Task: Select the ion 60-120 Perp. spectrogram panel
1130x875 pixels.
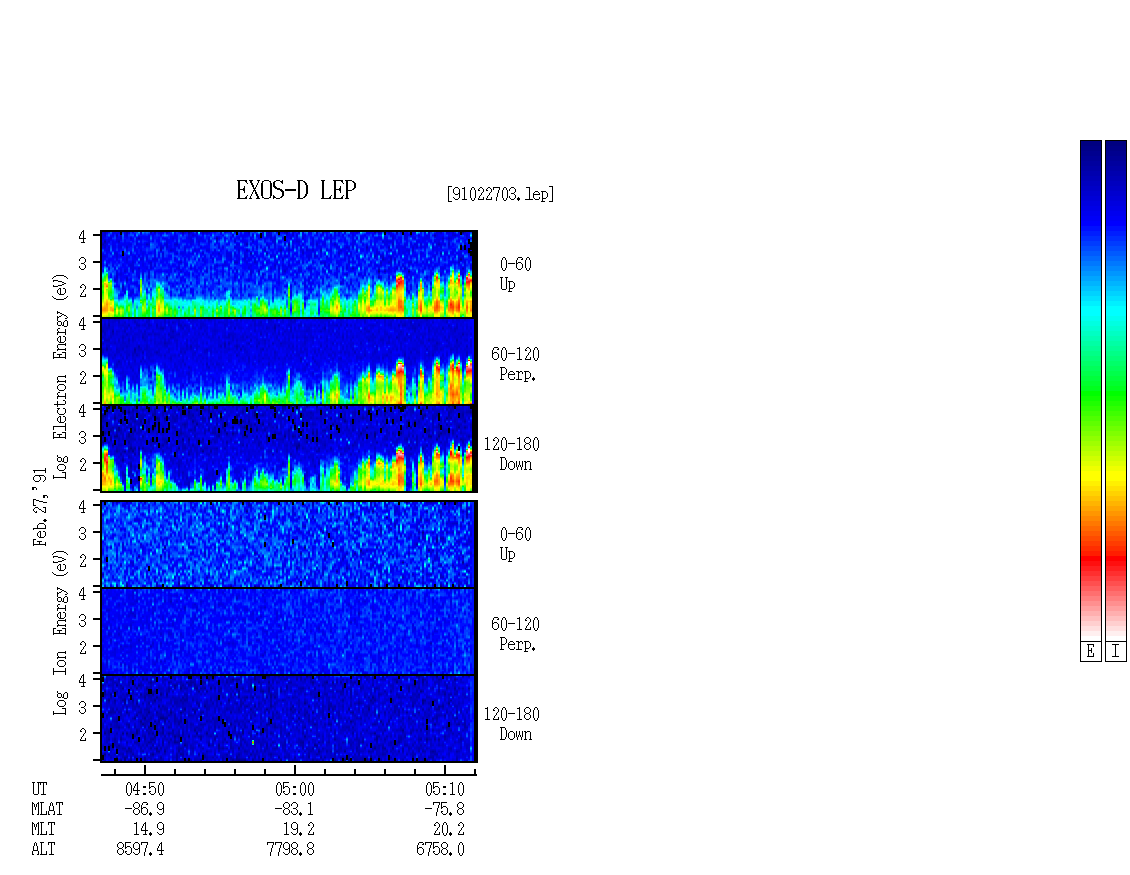Action: tap(288, 631)
